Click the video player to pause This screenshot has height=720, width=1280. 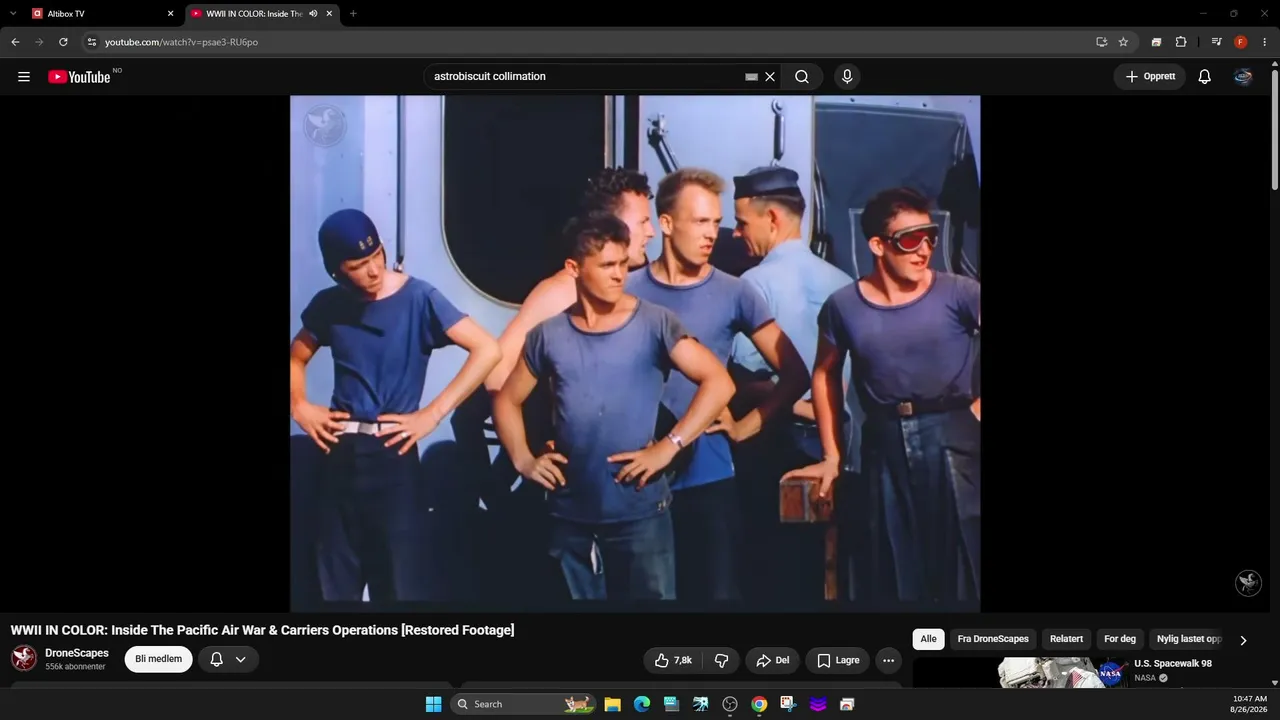pyautogui.click(x=635, y=354)
